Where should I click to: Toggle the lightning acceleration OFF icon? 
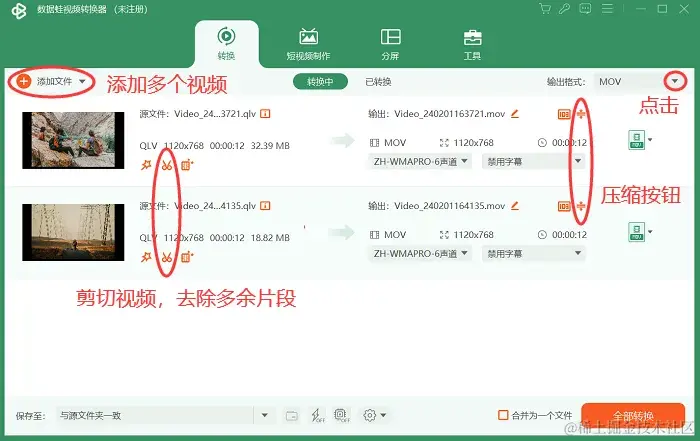click(317, 416)
